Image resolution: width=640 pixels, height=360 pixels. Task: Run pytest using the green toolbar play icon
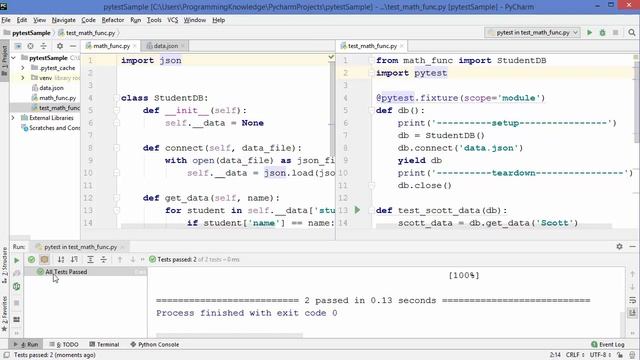coord(589,32)
